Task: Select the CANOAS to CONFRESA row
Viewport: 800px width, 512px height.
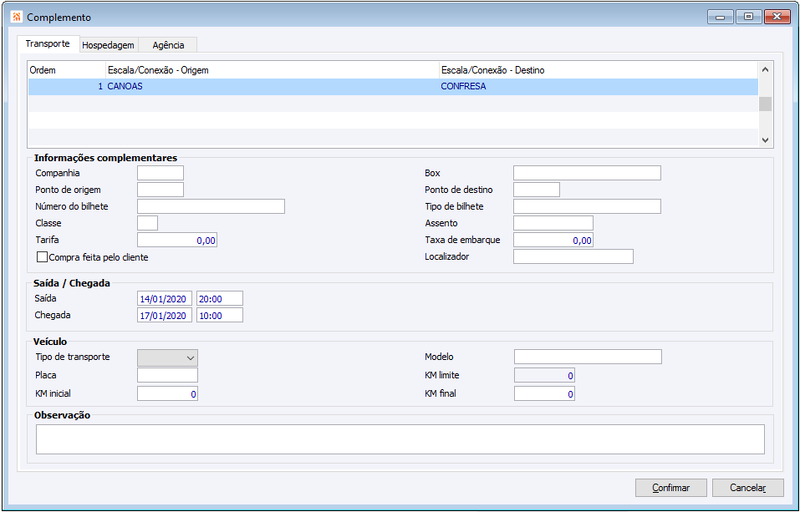Action: point(393,86)
